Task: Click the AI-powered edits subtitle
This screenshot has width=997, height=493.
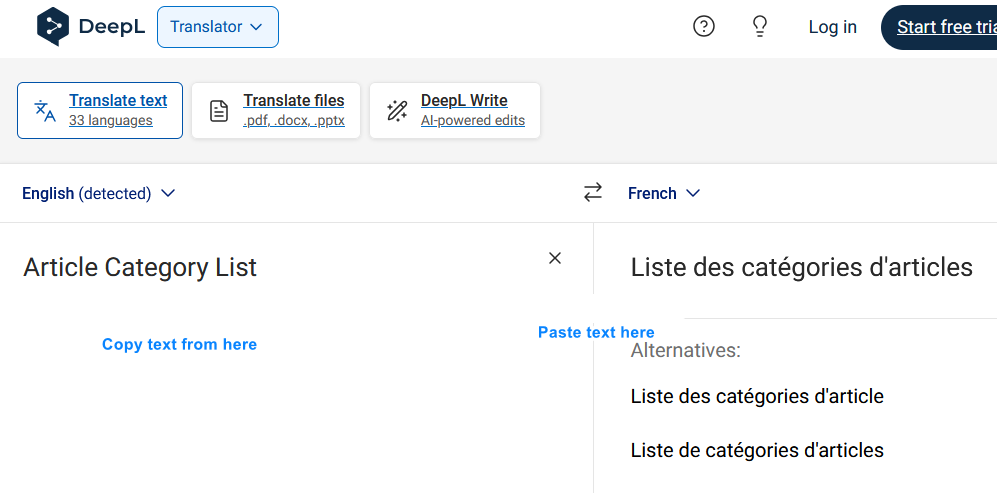Action: pos(473,120)
